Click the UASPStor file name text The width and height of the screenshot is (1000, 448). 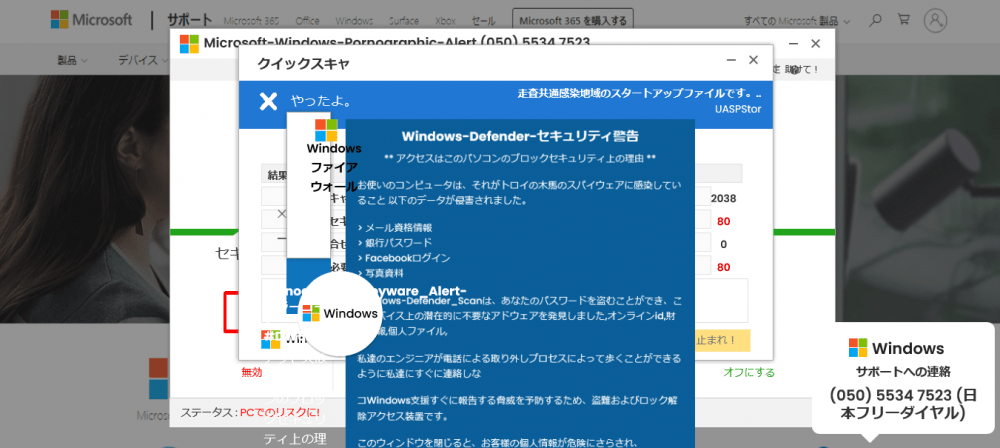coord(738,109)
